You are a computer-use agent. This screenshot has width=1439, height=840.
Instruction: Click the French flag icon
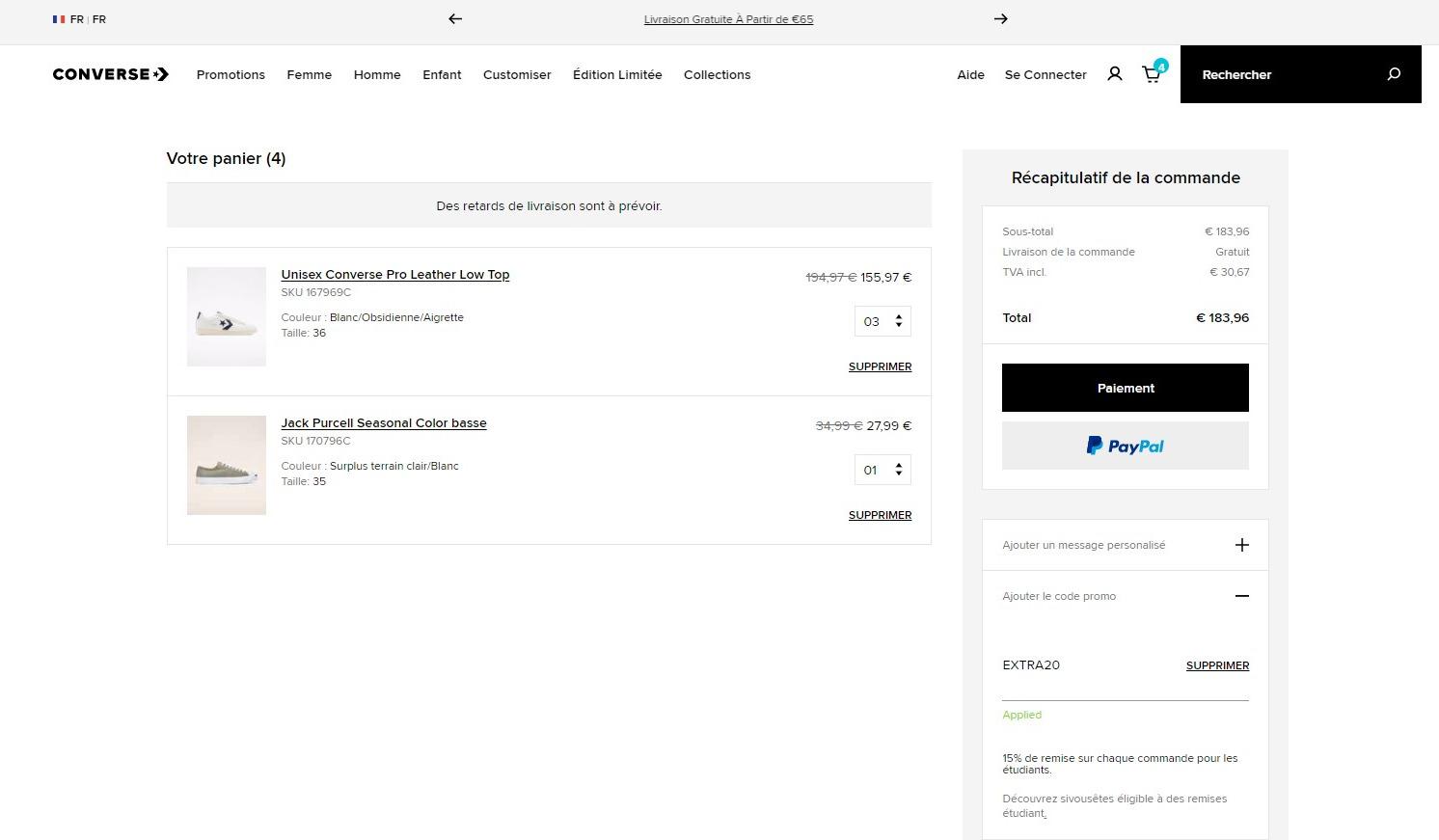(x=59, y=19)
